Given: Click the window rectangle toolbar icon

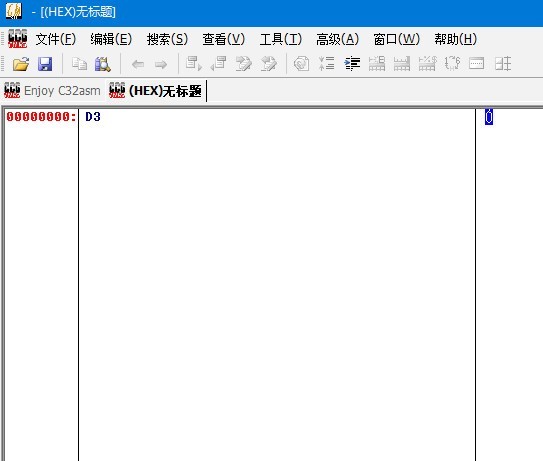Looking at the screenshot, I should click(477, 64).
